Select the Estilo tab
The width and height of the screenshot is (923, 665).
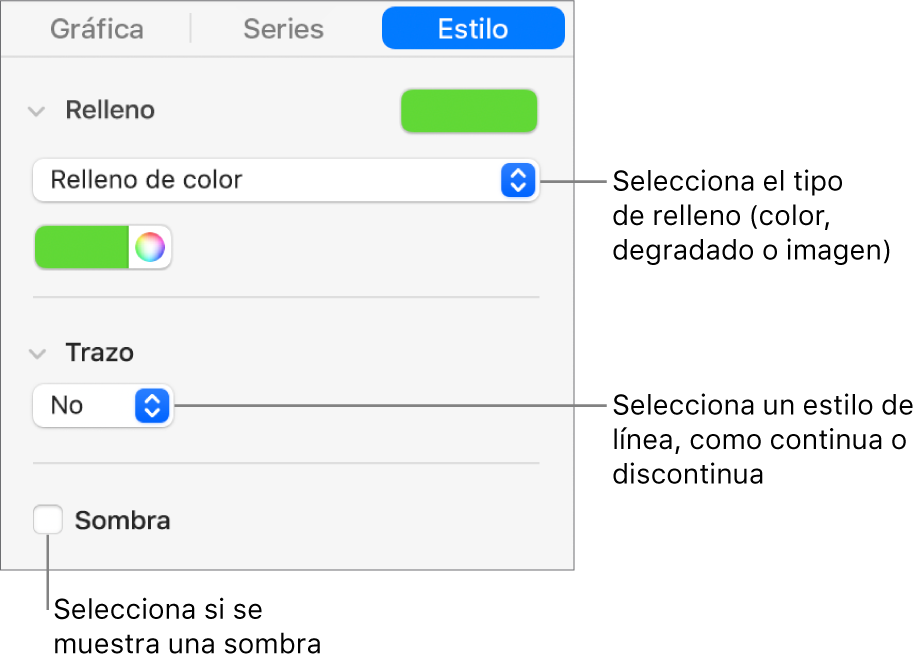click(473, 29)
